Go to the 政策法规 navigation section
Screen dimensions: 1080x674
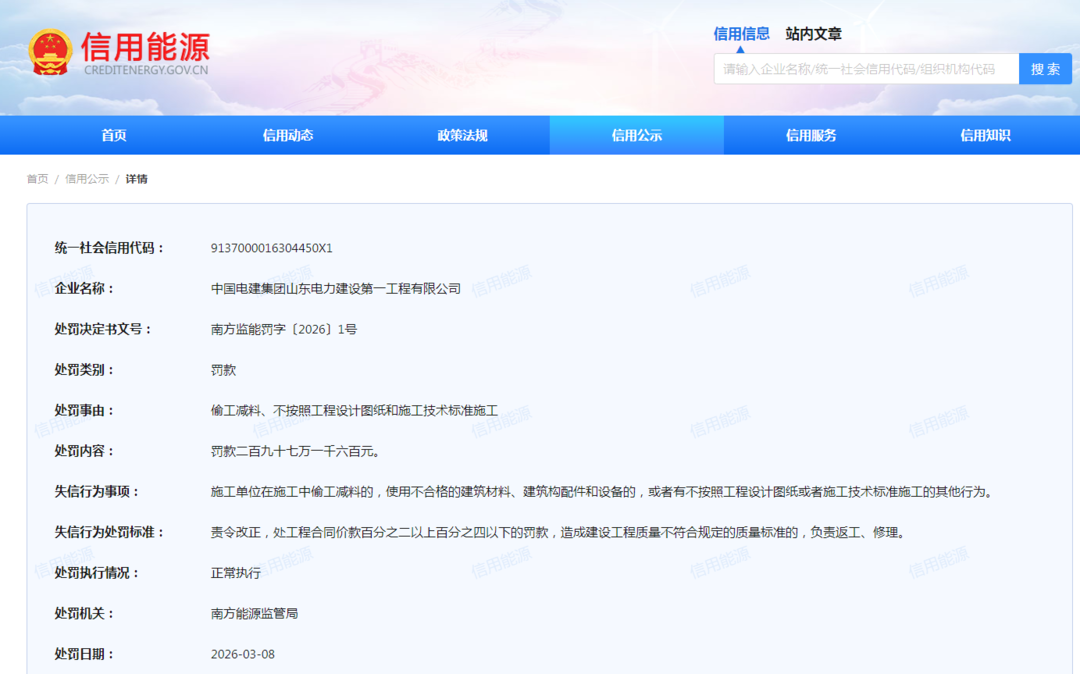[462, 136]
